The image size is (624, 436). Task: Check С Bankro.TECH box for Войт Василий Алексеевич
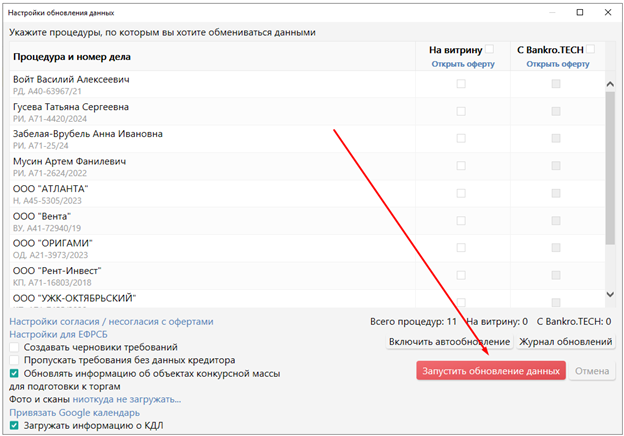[x=556, y=84]
